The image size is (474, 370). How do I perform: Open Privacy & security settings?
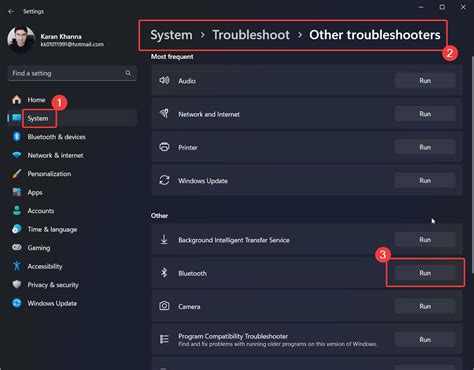click(72, 285)
